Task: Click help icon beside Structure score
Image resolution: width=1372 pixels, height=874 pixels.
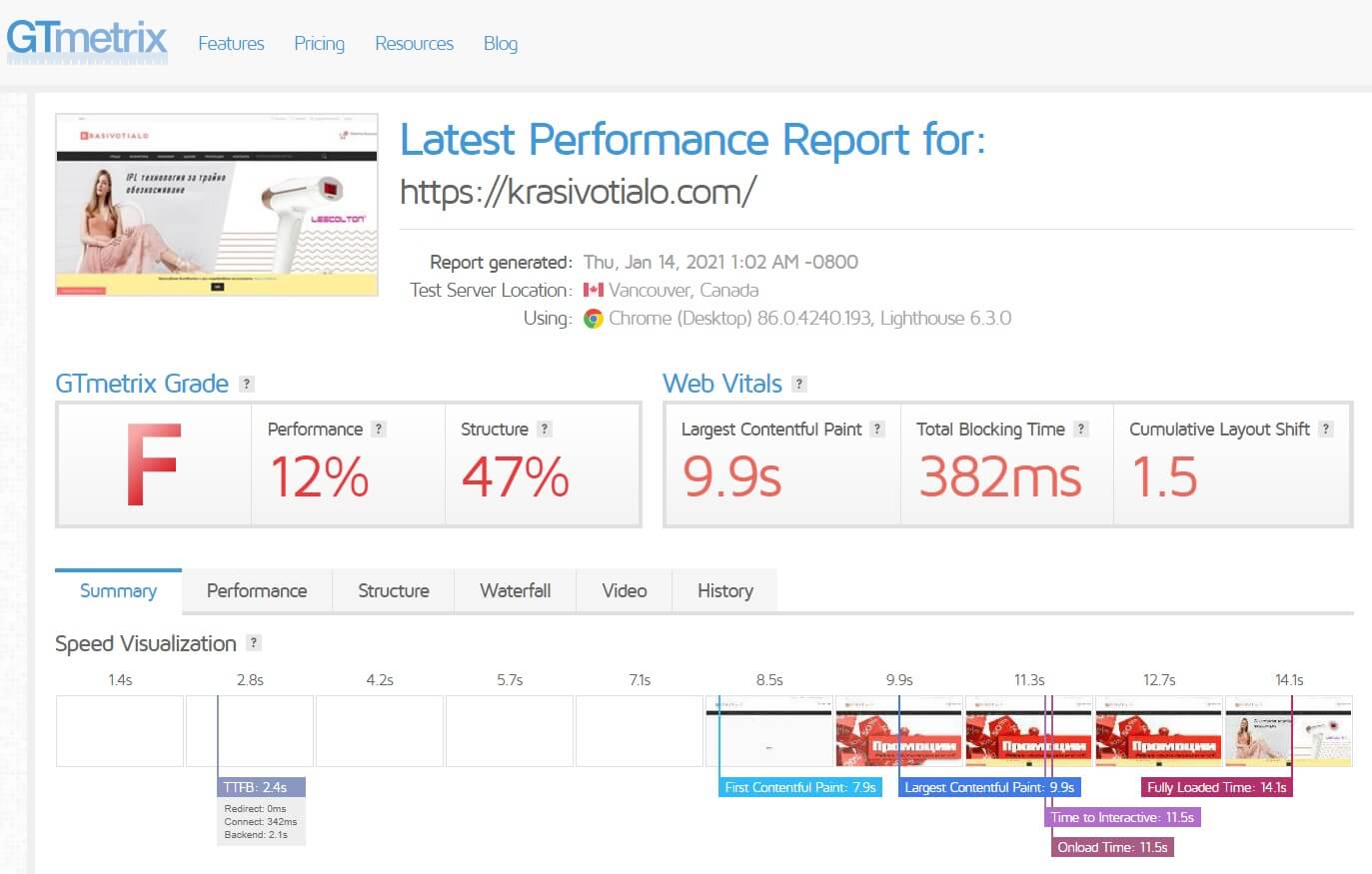Action: [x=544, y=429]
